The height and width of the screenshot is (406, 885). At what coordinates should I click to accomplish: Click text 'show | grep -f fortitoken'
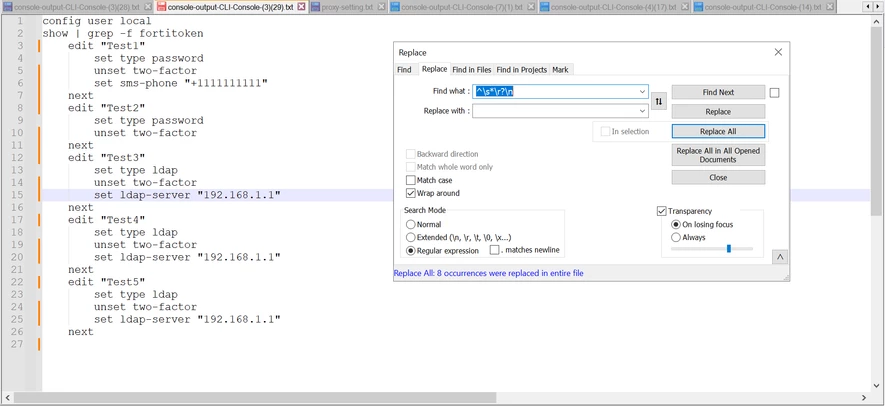click(122, 33)
